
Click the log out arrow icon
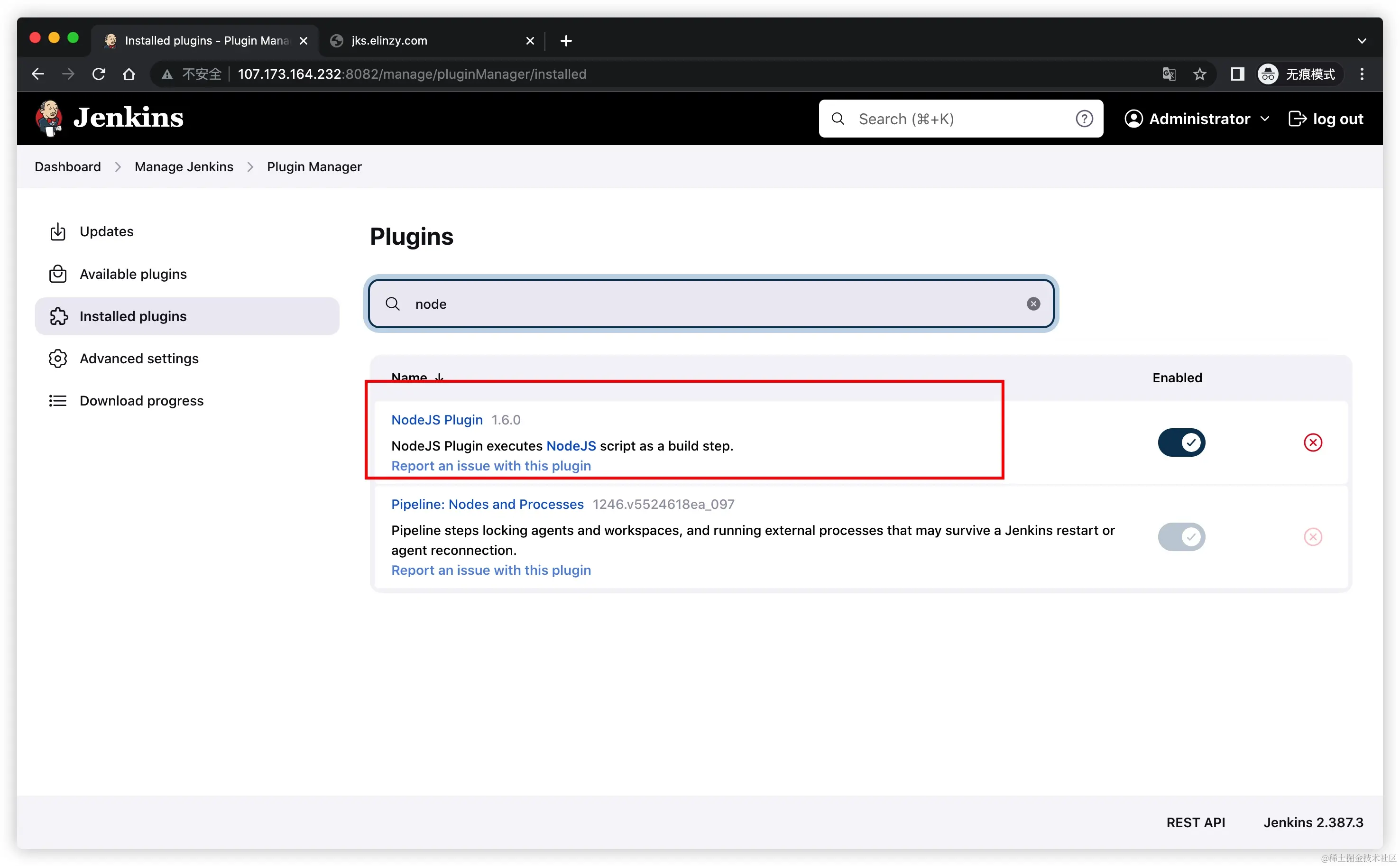click(x=1297, y=119)
